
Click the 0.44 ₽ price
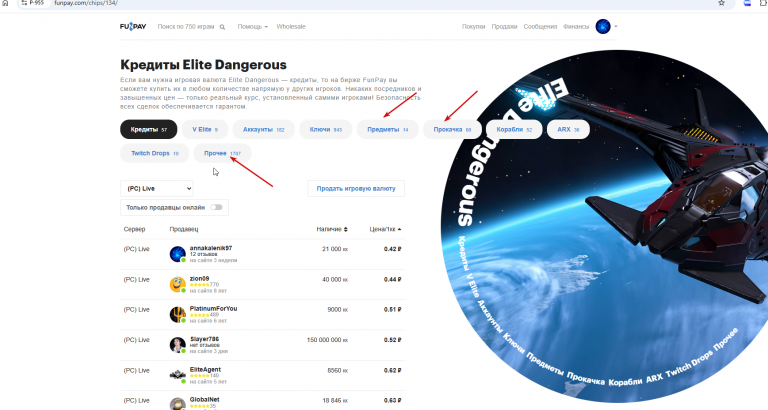click(x=392, y=280)
